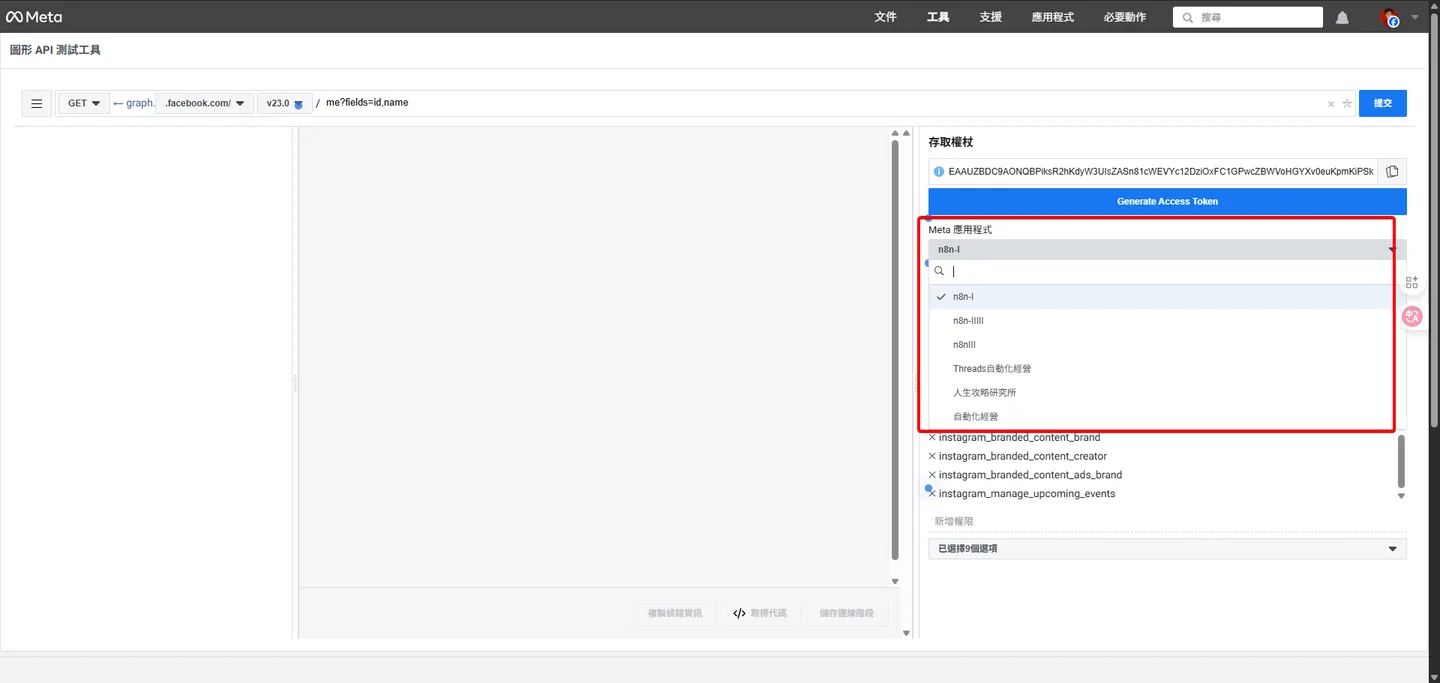The image size is (1440, 683).
Task: Click the token info icon
Action: click(x=939, y=172)
